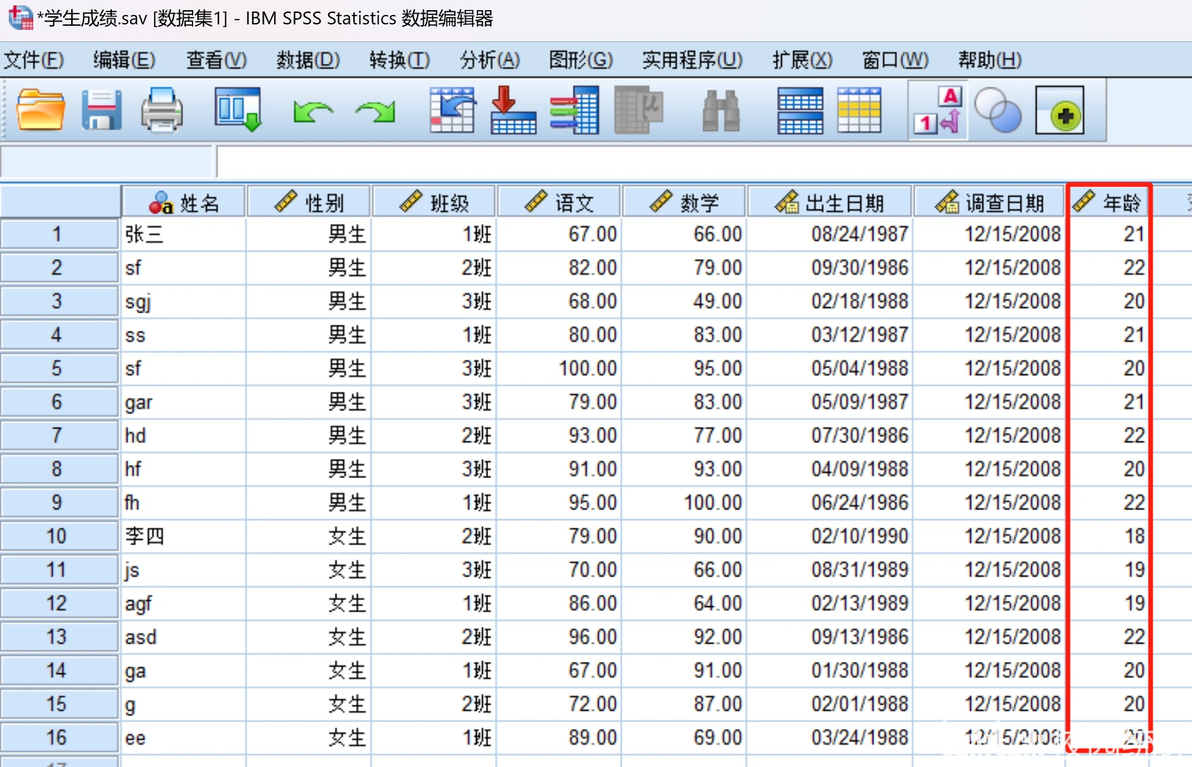This screenshot has width=1192, height=767.
Task: Click birth date 08/31/1989
Action: click(829, 570)
